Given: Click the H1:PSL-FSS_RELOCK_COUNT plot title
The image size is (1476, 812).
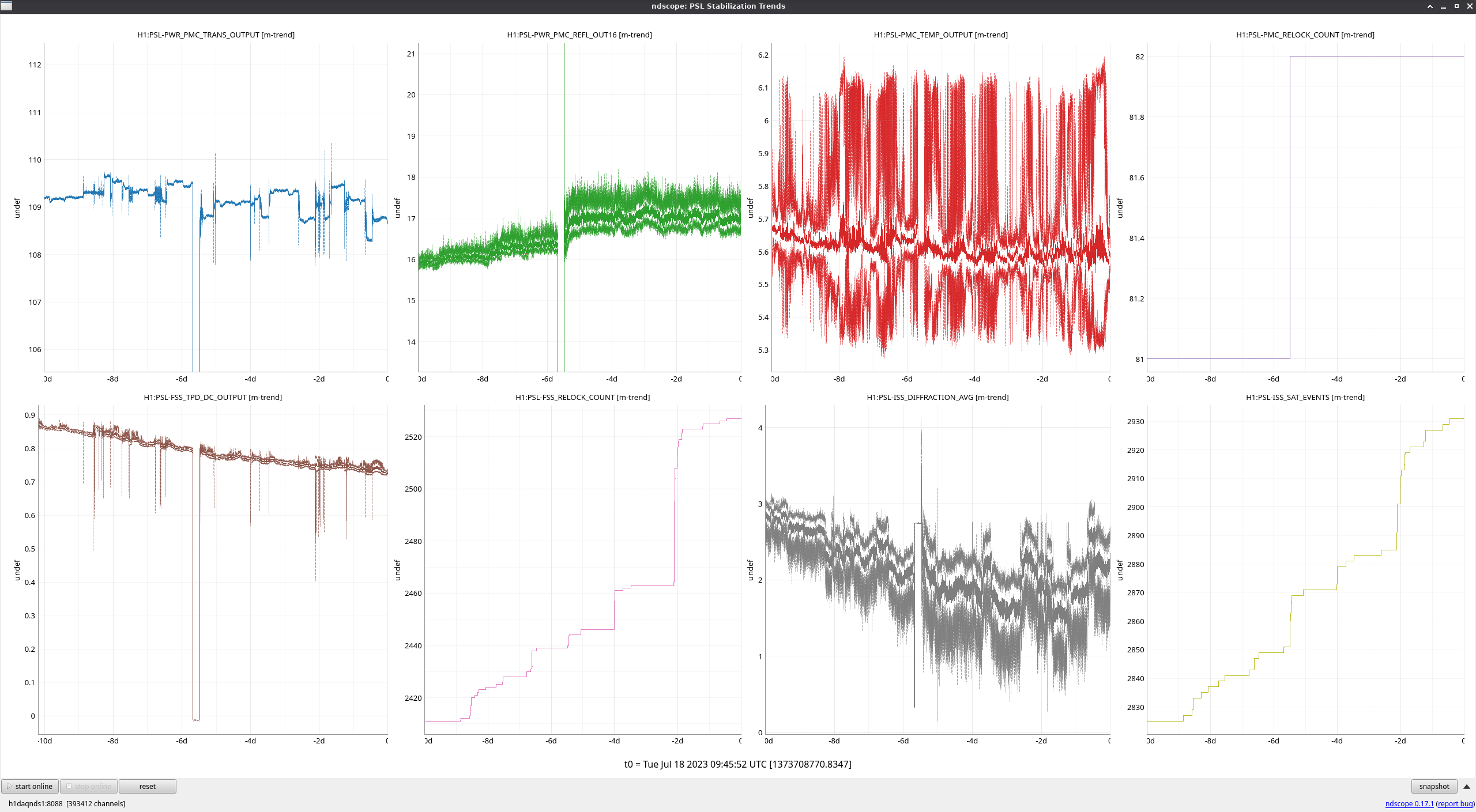Looking at the screenshot, I should pyautogui.click(x=582, y=397).
